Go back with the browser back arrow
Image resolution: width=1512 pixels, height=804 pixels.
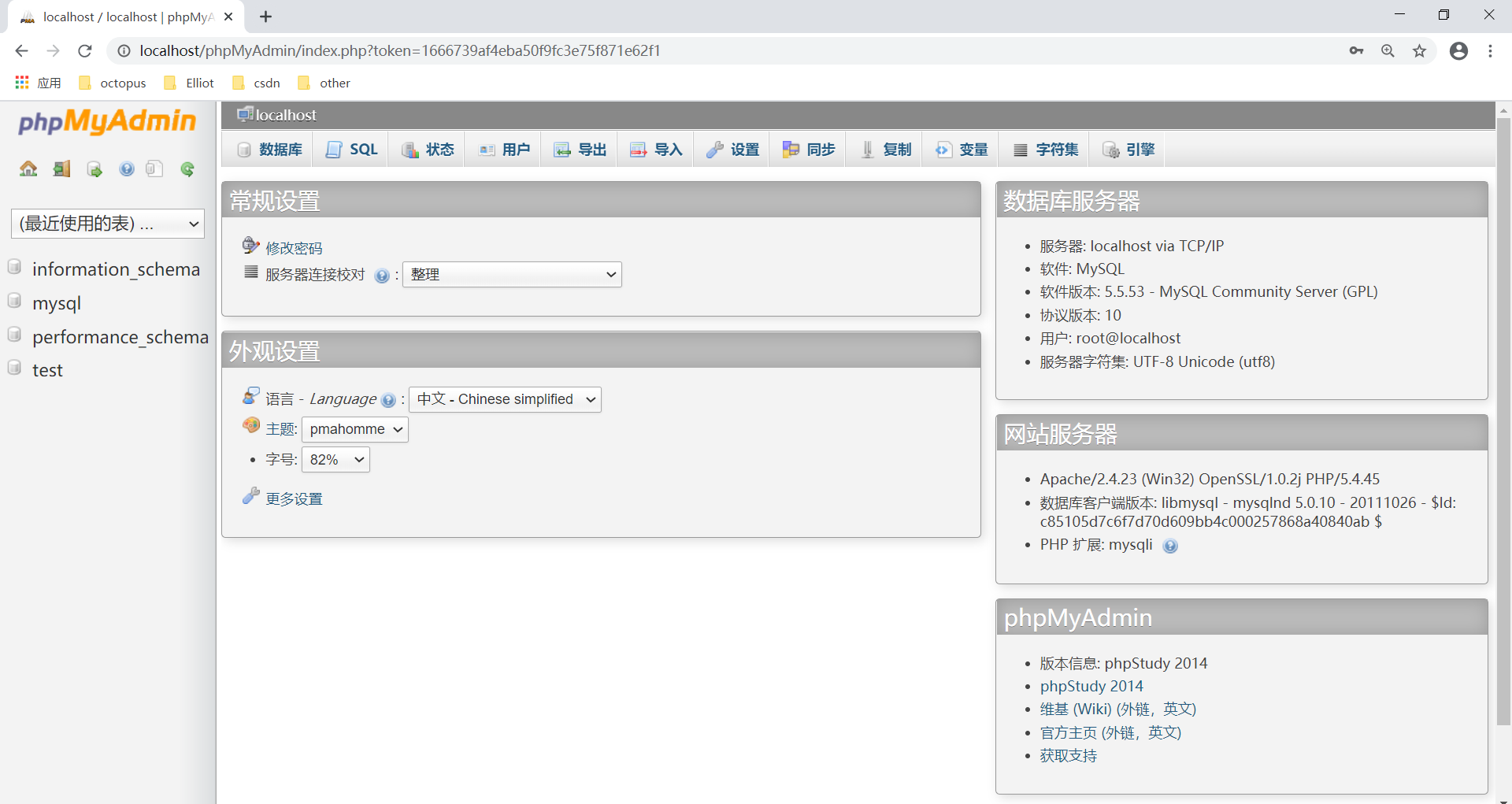(21, 50)
